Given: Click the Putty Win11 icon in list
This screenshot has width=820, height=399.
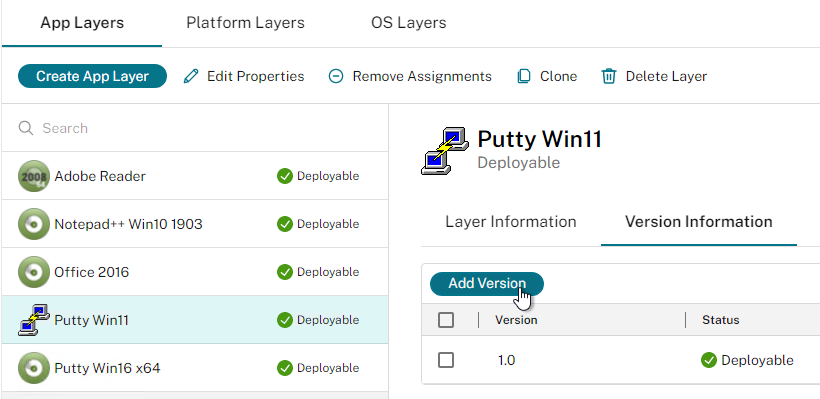Looking at the screenshot, I should pyautogui.click(x=33, y=320).
